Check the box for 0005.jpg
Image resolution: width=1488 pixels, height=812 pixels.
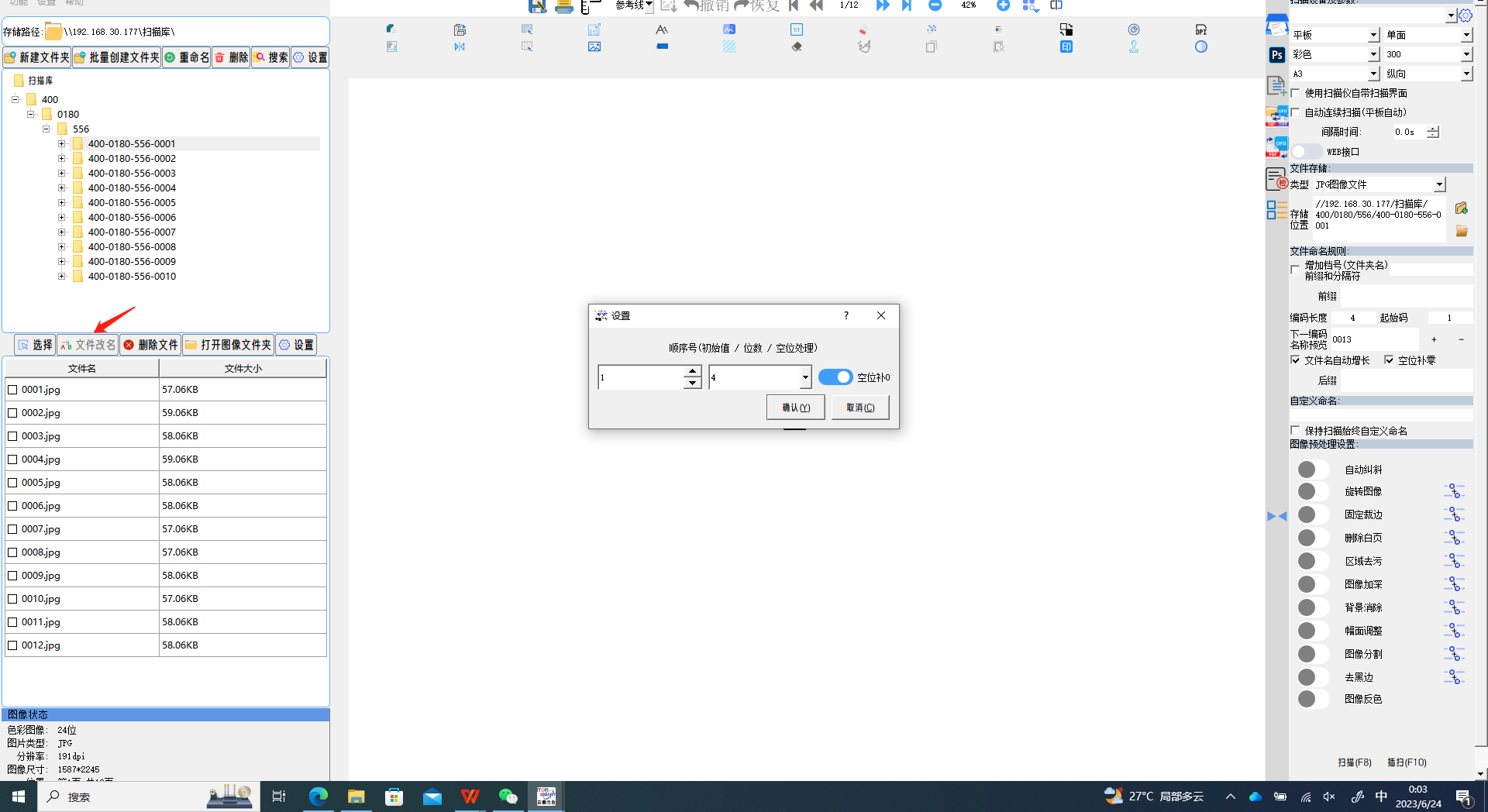click(12, 483)
